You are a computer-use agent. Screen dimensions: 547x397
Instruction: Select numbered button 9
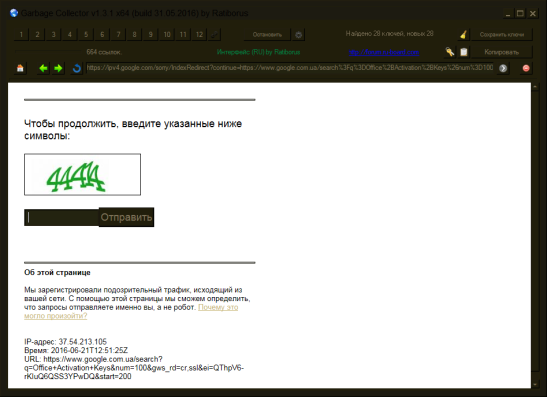pyautogui.click(x=151, y=35)
